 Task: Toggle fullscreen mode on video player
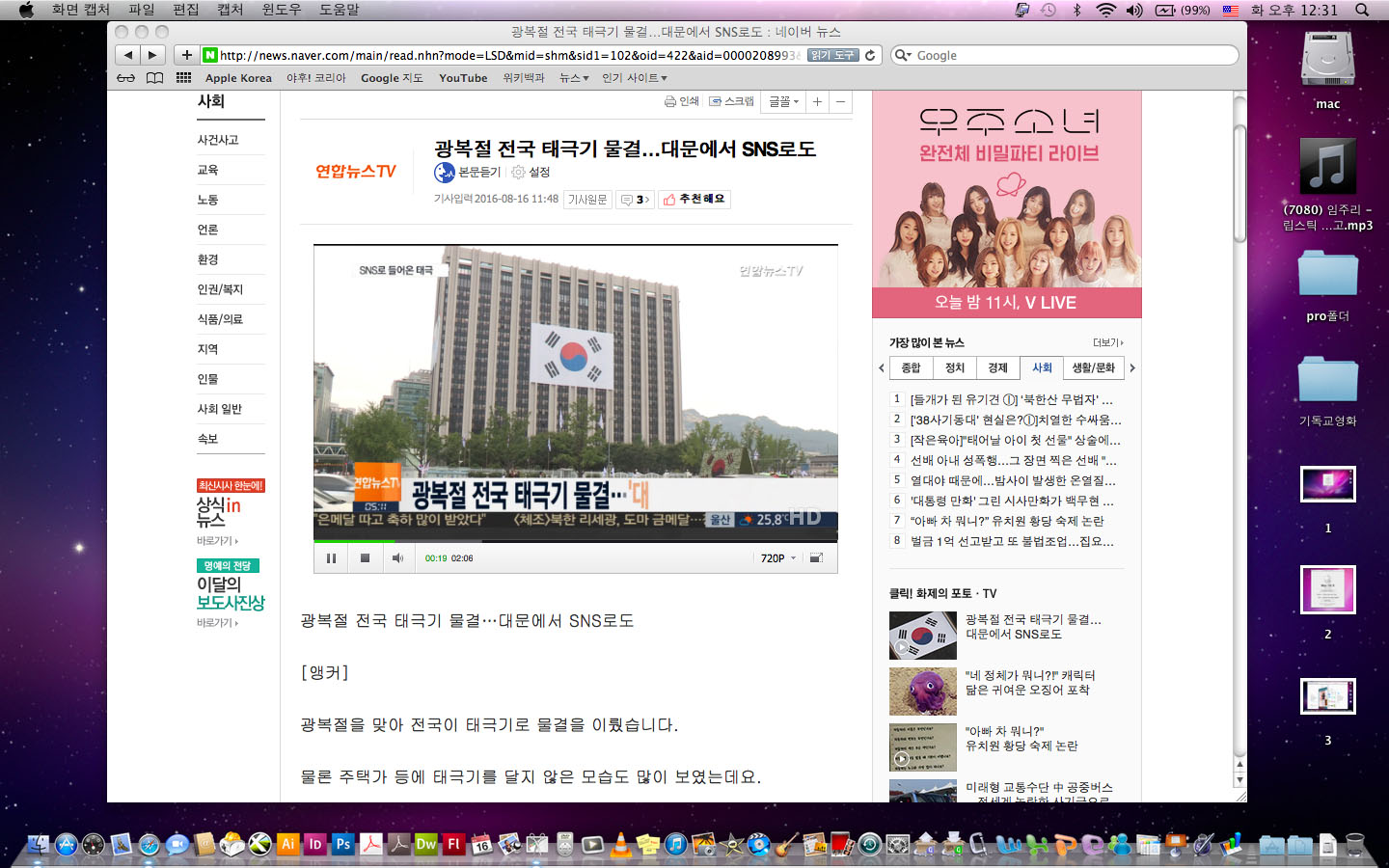pyautogui.click(x=816, y=558)
